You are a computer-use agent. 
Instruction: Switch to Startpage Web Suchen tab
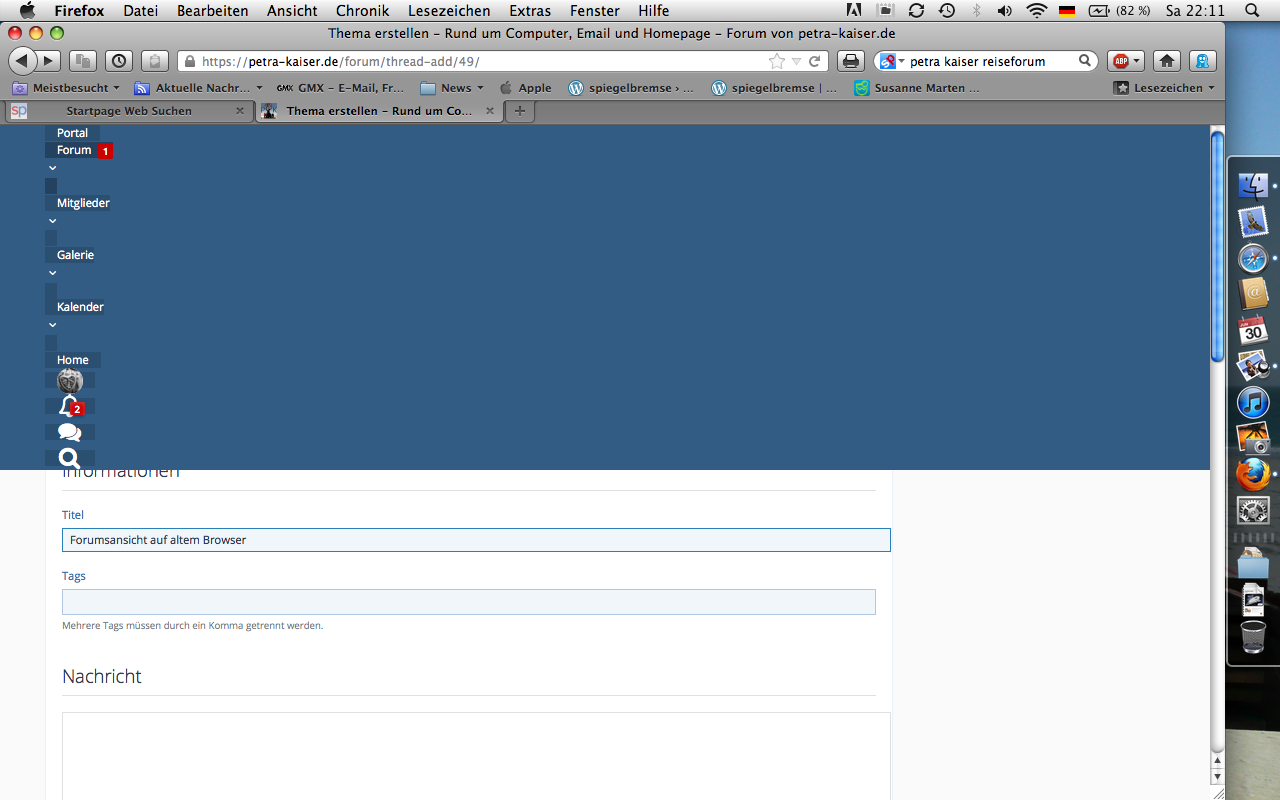128,111
